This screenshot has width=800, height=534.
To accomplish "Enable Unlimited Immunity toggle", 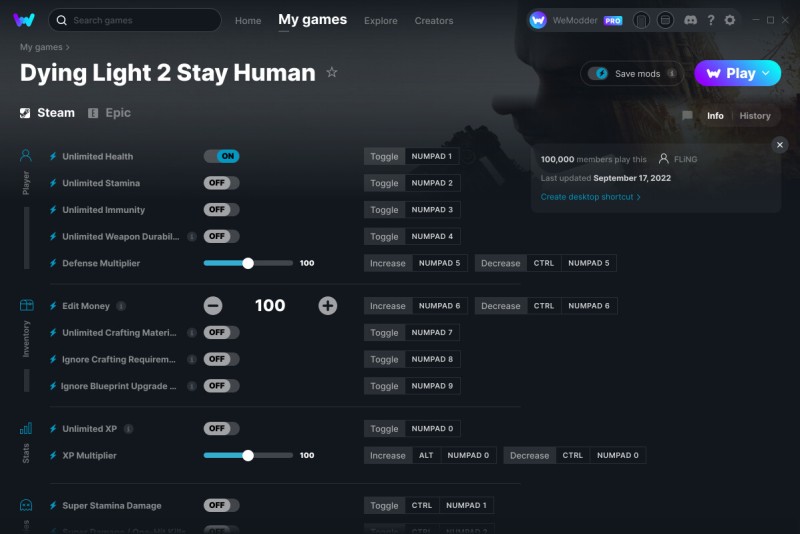I will 221,209.
